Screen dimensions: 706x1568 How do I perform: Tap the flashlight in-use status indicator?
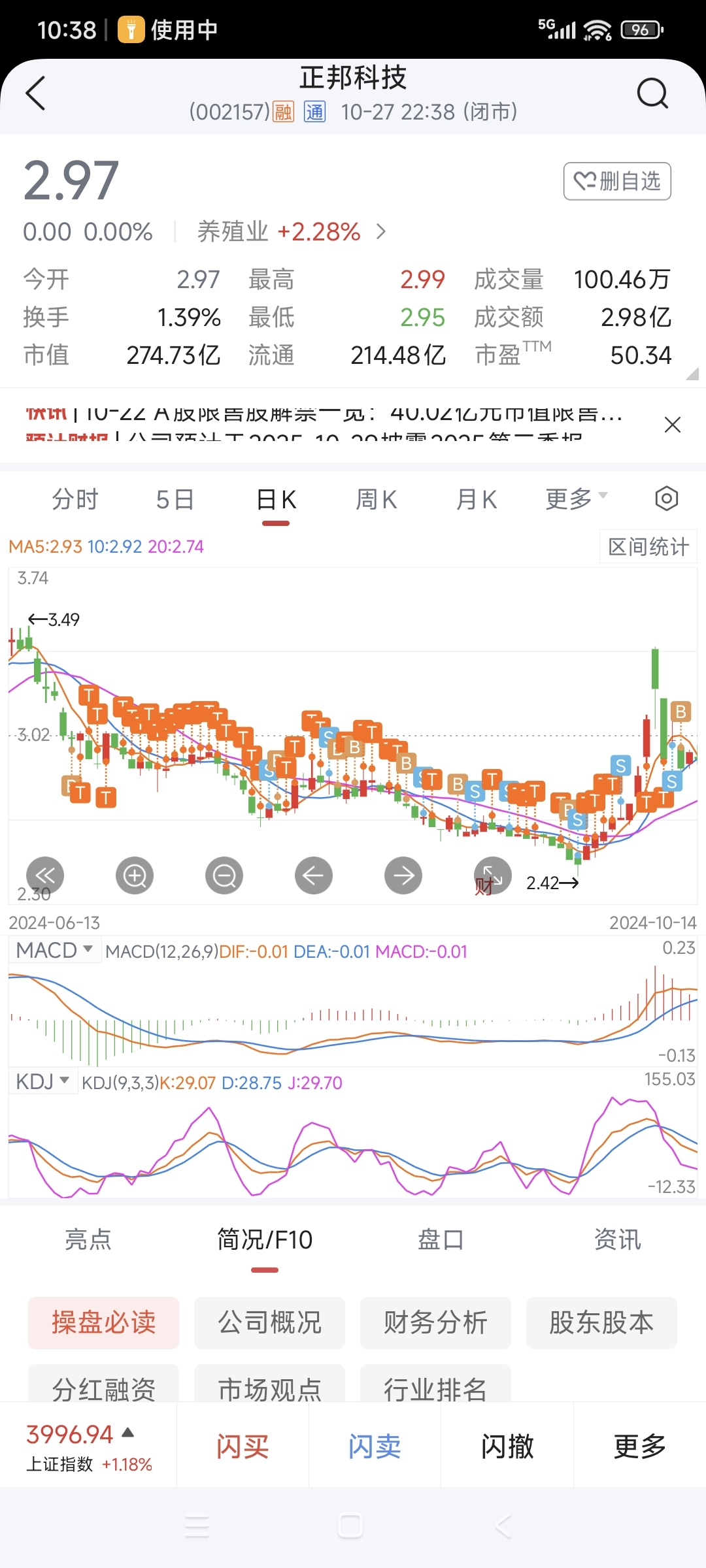click(x=167, y=29)
